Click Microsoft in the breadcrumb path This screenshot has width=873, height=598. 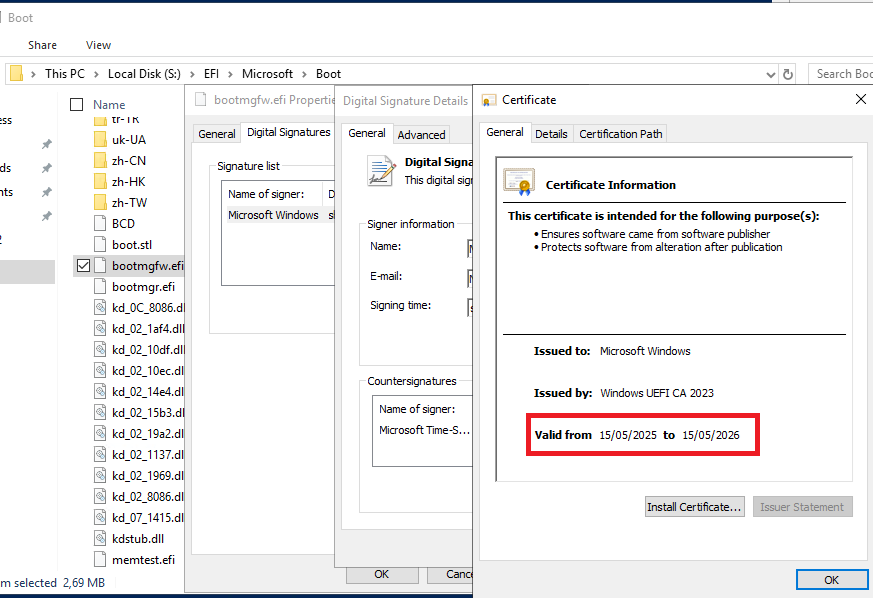coord(267,74)
